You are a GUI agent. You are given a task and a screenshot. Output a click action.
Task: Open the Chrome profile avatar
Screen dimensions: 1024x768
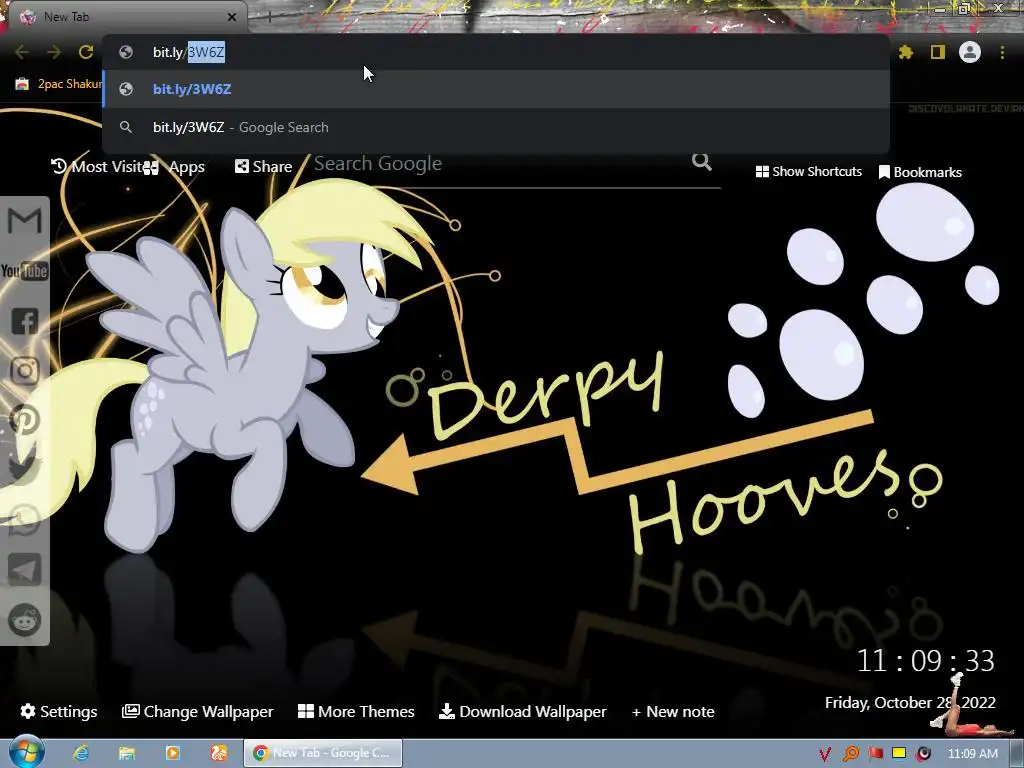[x=970, y=52]
